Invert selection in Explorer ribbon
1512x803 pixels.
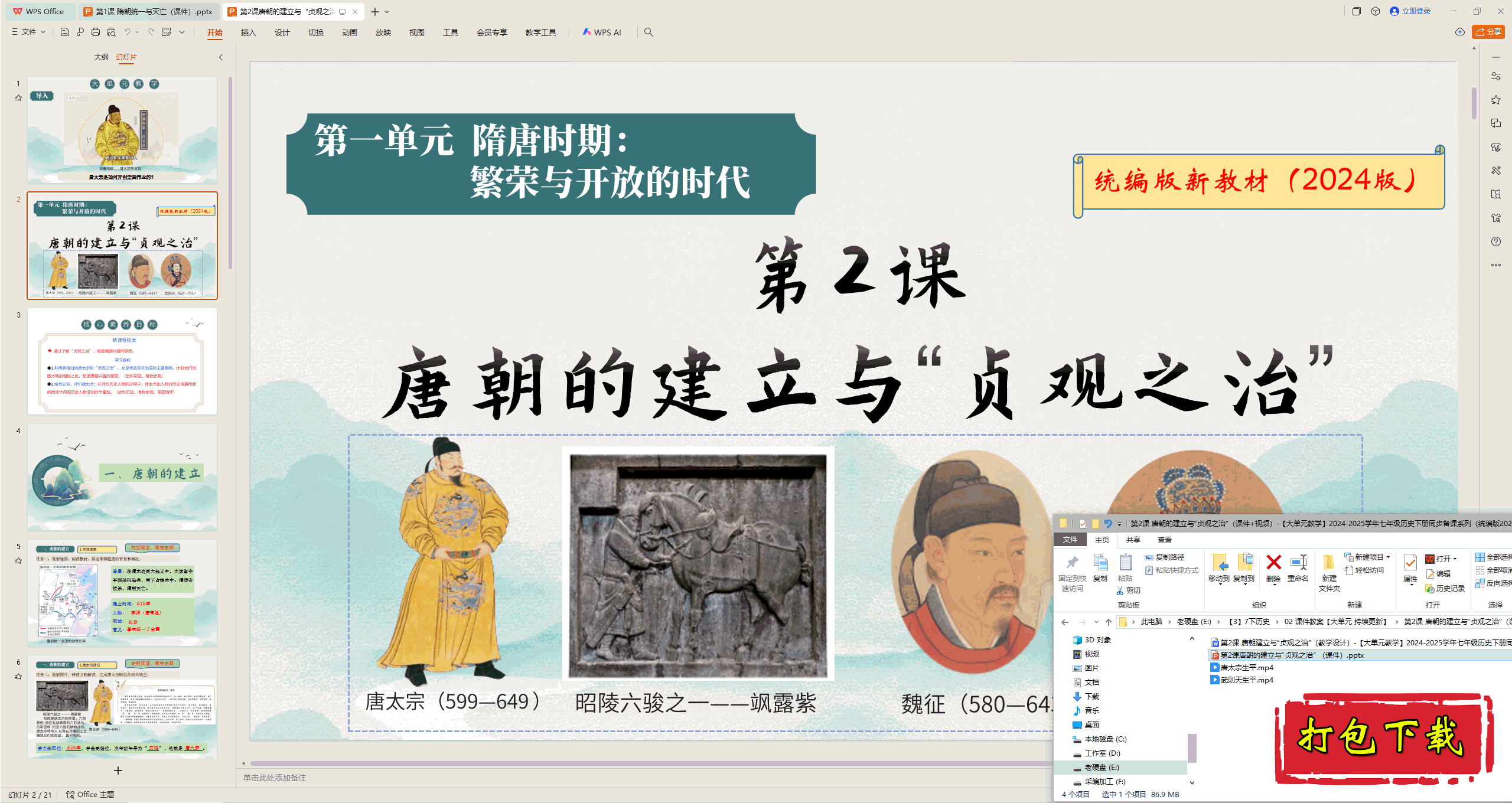tap(1493, 583)
